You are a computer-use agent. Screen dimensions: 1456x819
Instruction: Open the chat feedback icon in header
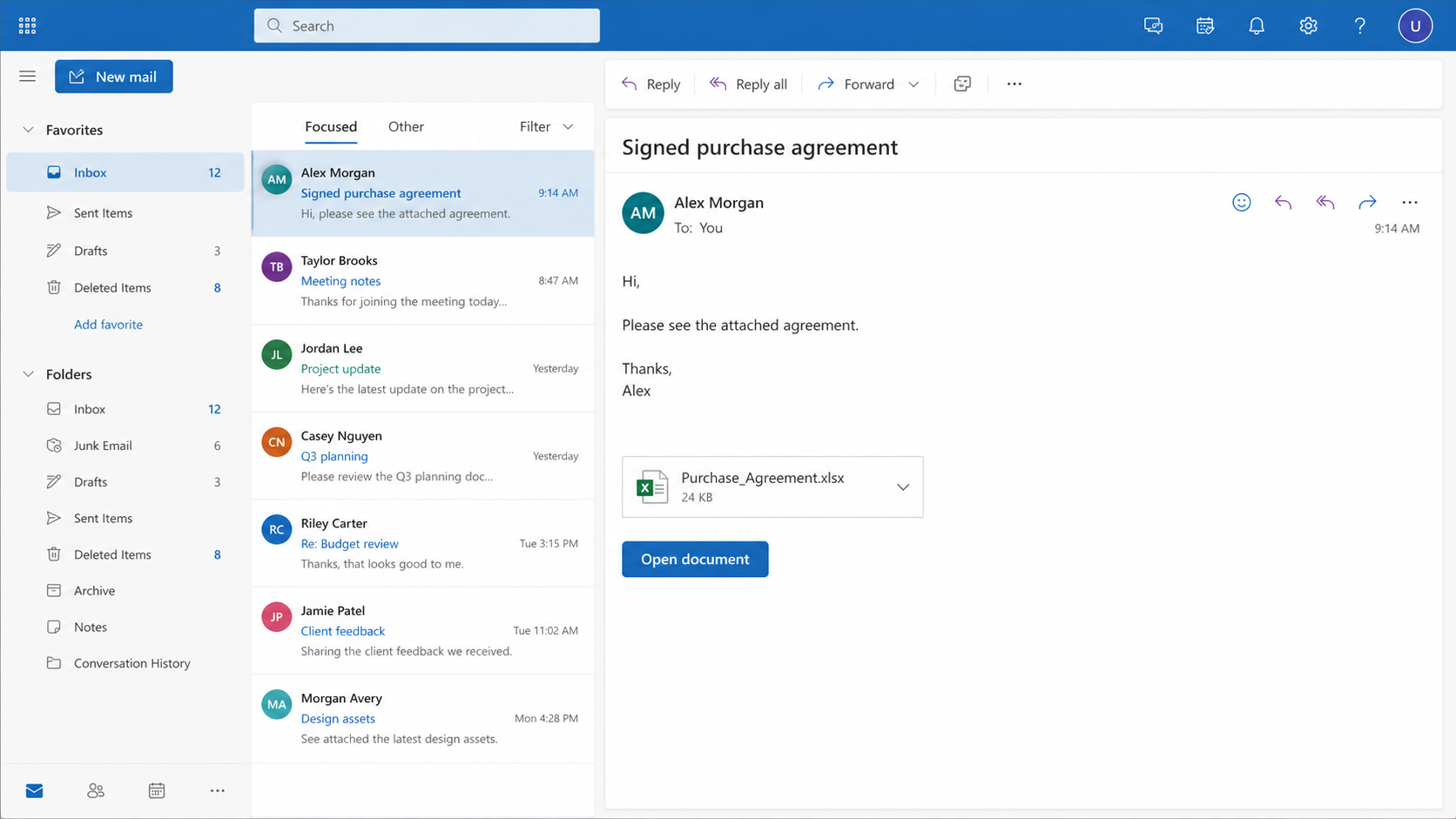1153,25
